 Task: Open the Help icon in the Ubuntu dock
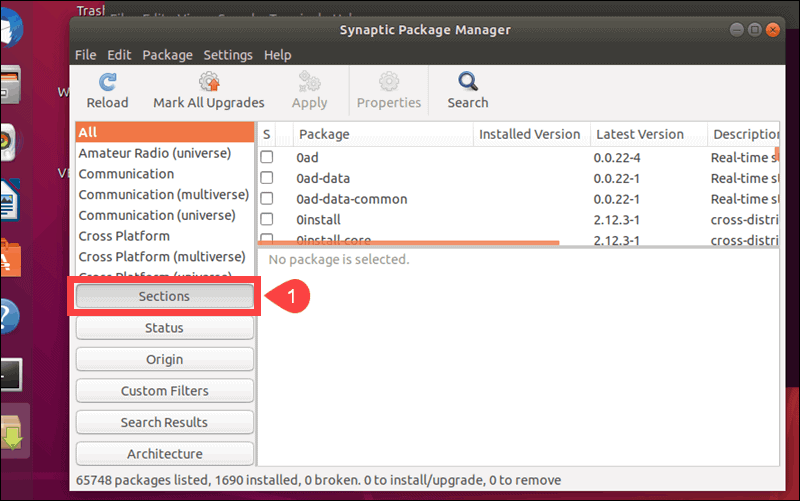point(9,316)
